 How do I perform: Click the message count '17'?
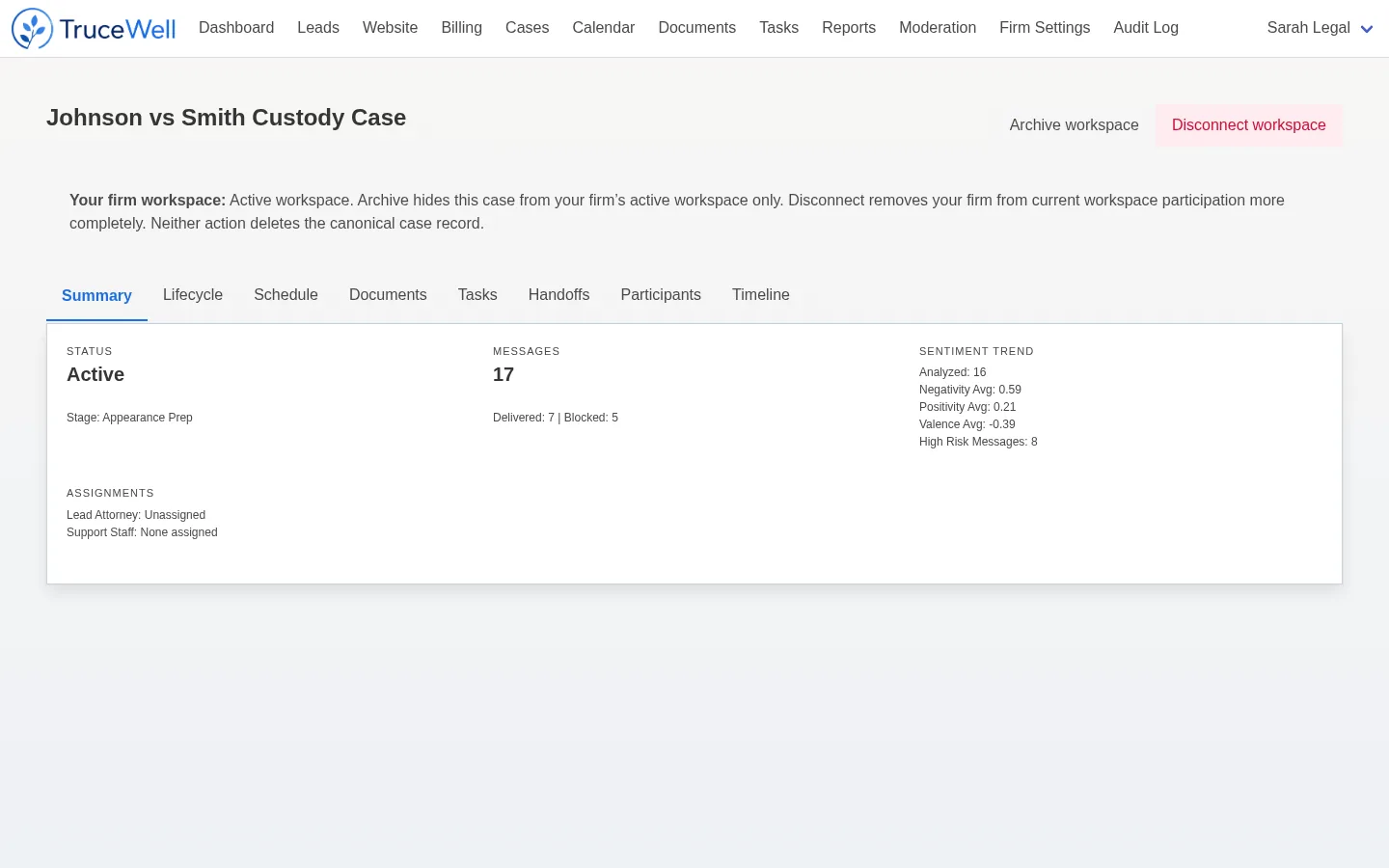click(504, 374)
